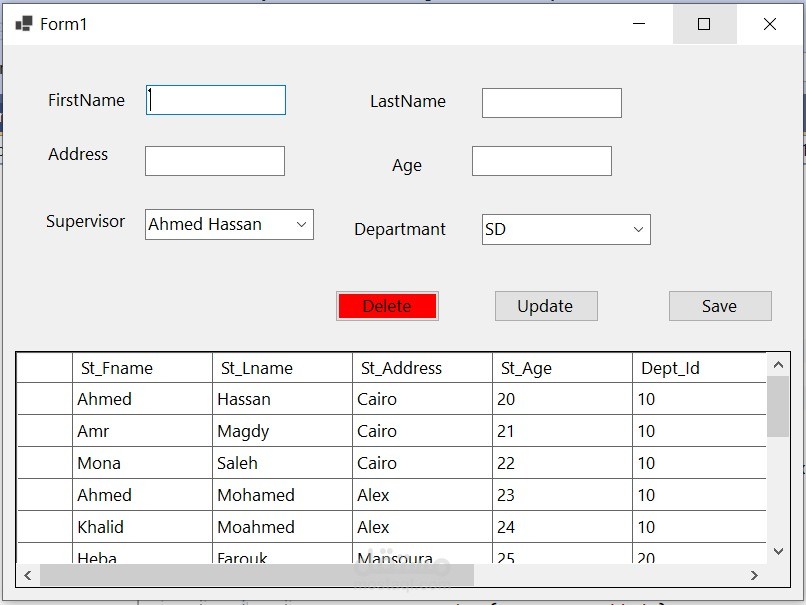
Task: Click into the LastName text box
Action: coord(552,103)
